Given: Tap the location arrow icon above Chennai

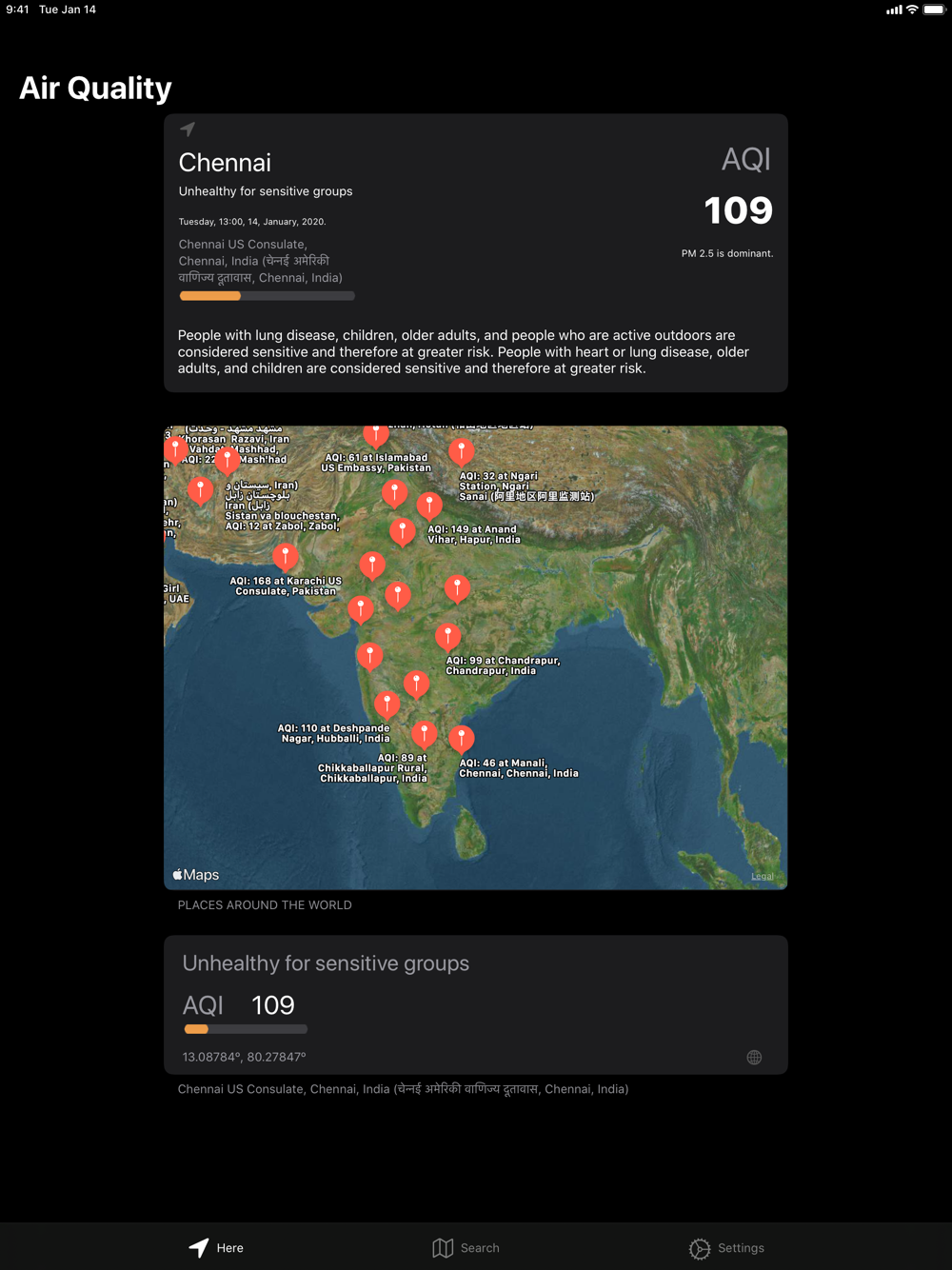Looking at the screenshot, I should coord(188,129).
